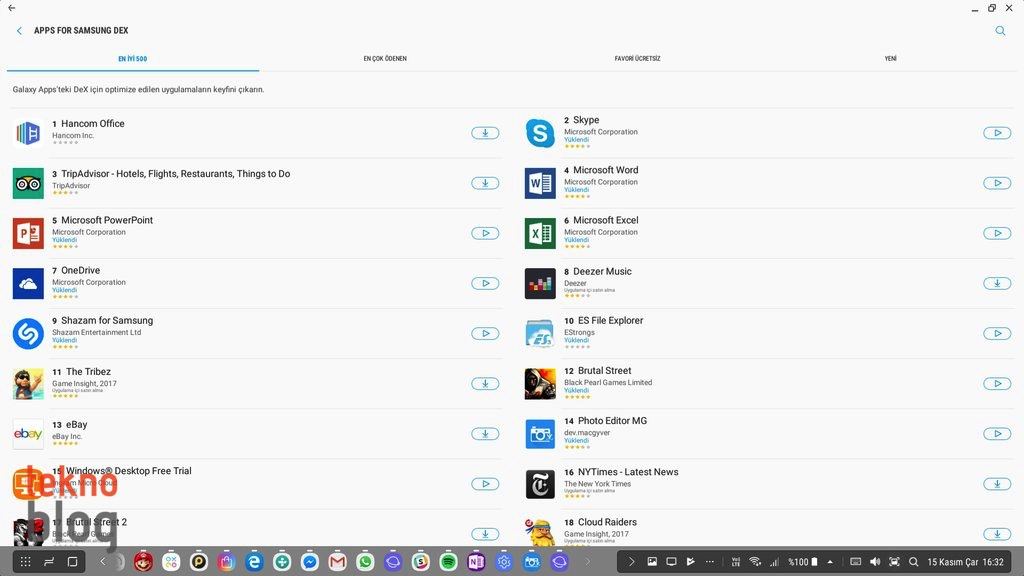Image resolution: width=1024 pixels, height=576 pixels.
Task: Select the FAVORİ ÜCRETSİZ tab
Action: tap(637, 59)
